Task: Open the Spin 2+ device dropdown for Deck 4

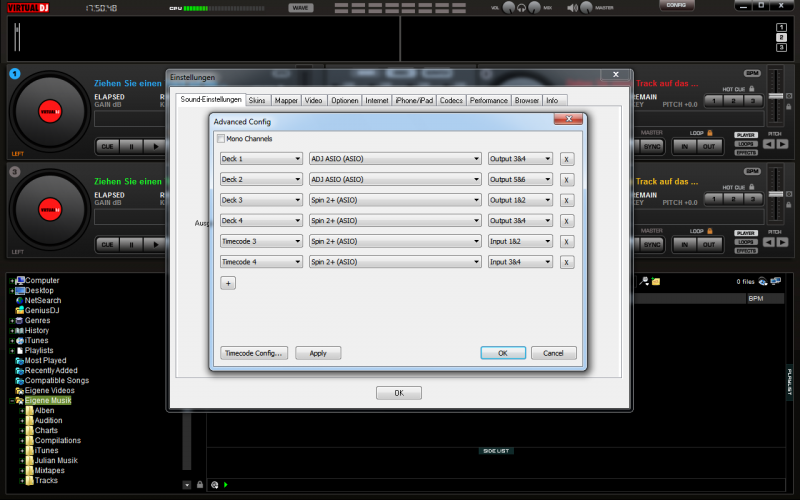Action: 395,220
